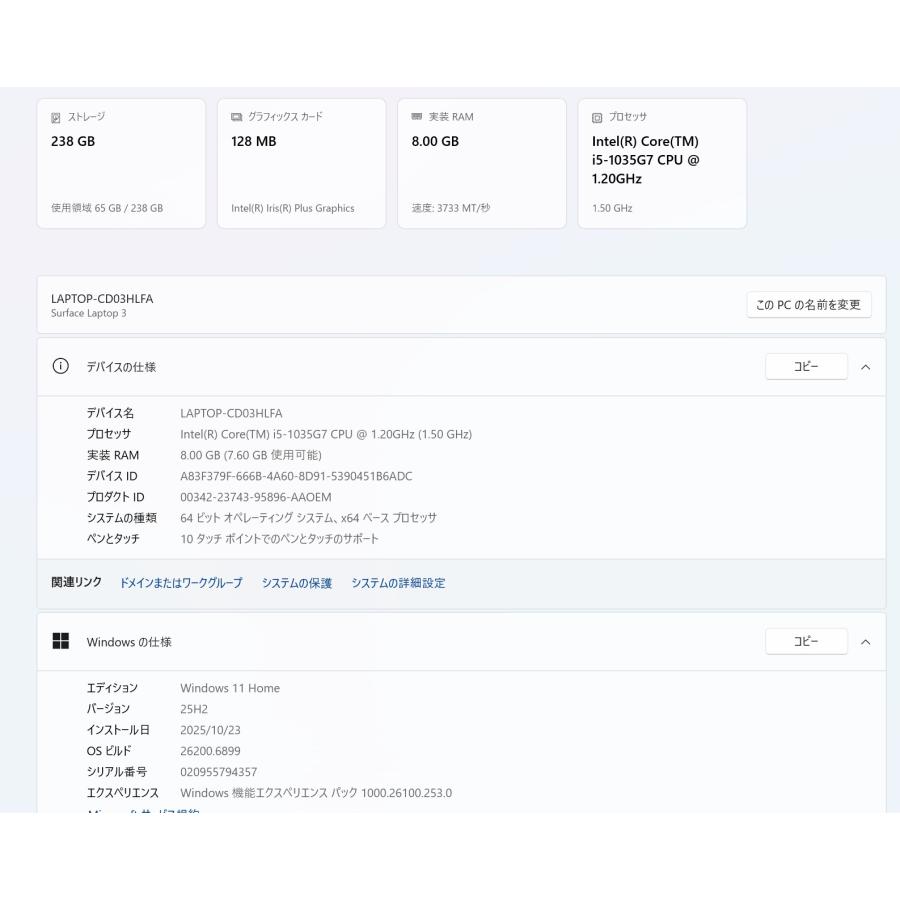
Task: Select version value 25H2
Action: 194,709
